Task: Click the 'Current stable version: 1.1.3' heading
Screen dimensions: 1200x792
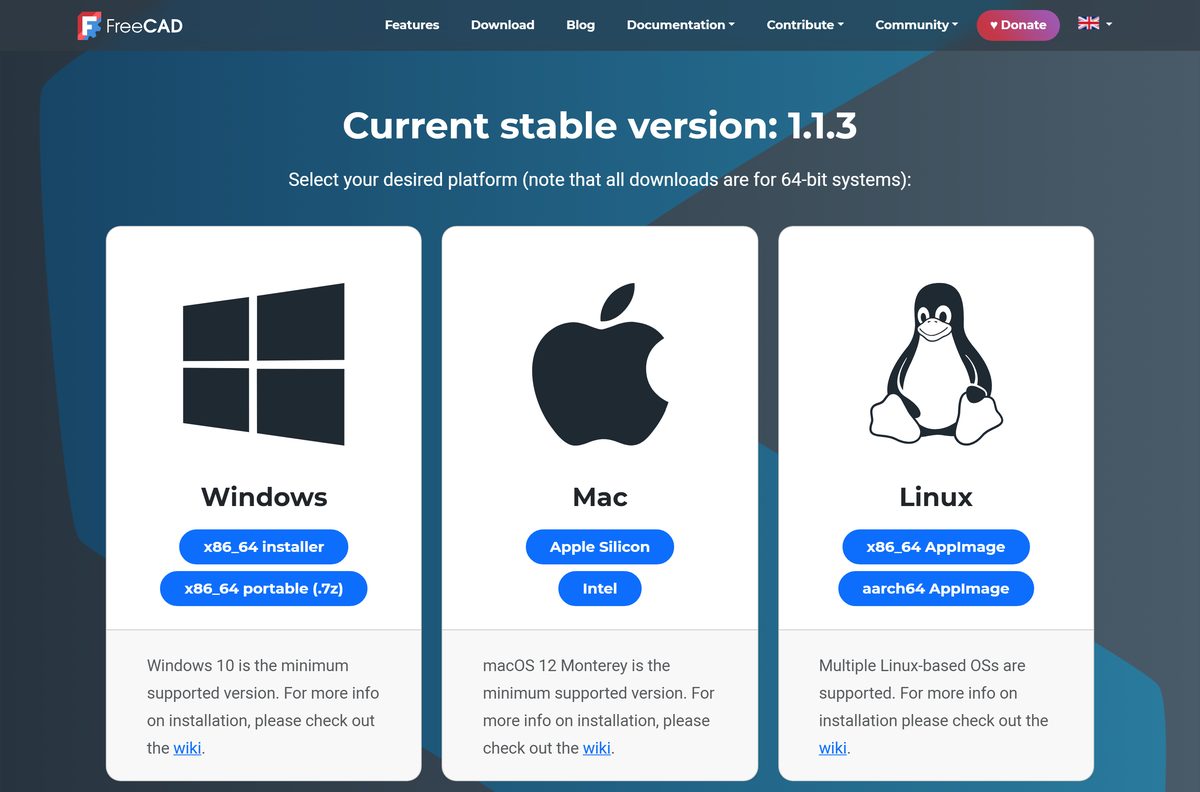Action: click(600, 126)
